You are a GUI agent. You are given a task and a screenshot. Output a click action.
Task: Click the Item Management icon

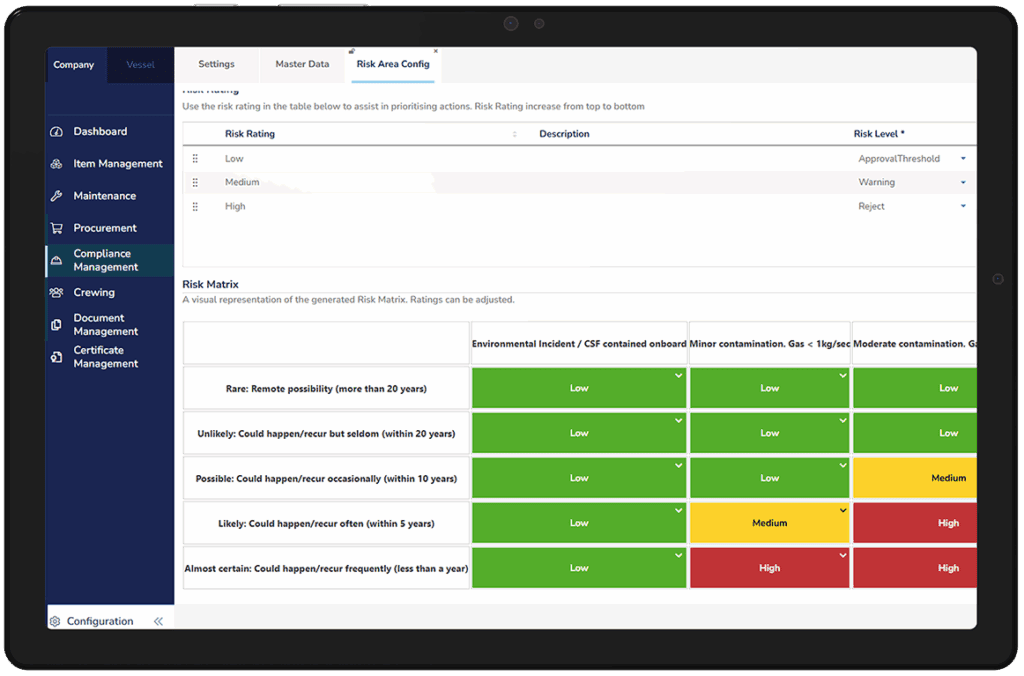56,164
